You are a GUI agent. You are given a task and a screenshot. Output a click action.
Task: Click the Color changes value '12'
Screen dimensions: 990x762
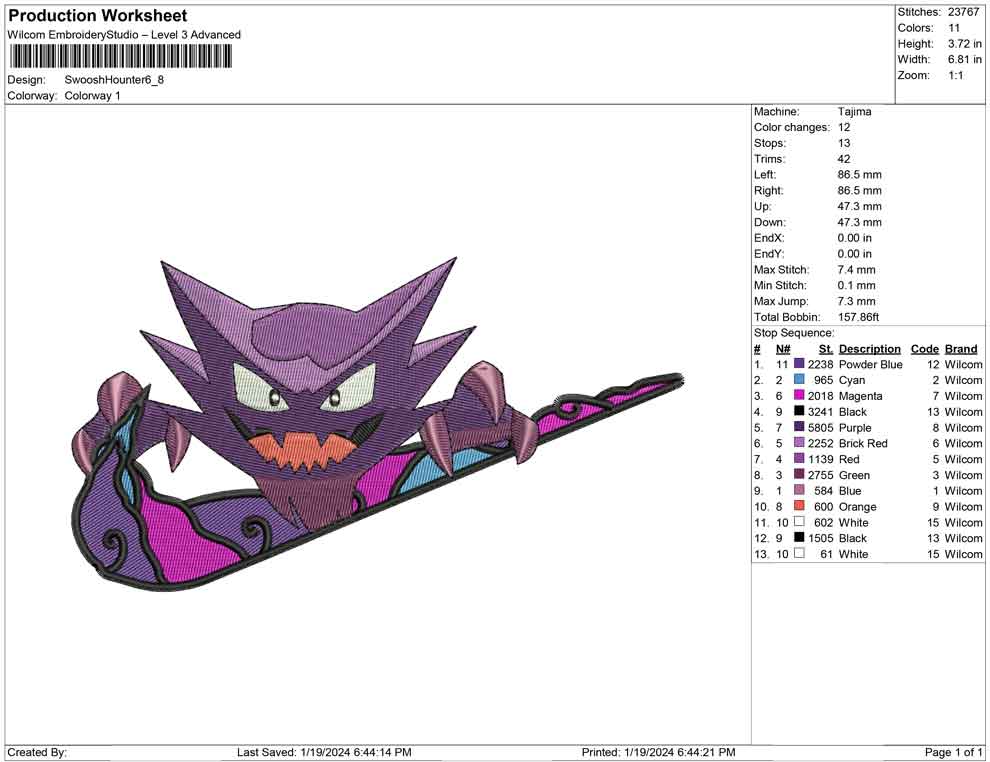844,128
